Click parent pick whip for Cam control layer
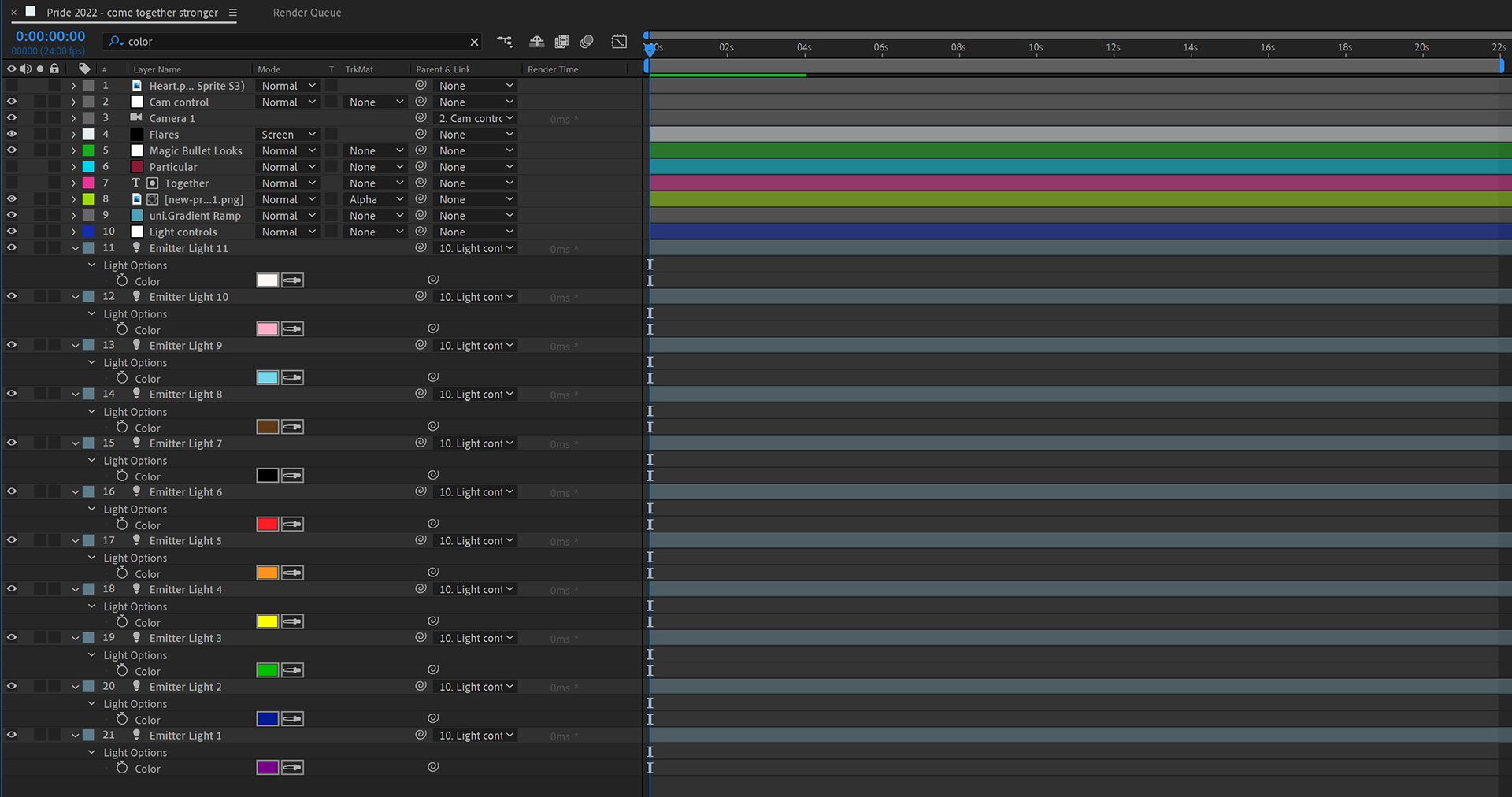Viewport: 1512px width, 797px height. click(x=421, y=102)
